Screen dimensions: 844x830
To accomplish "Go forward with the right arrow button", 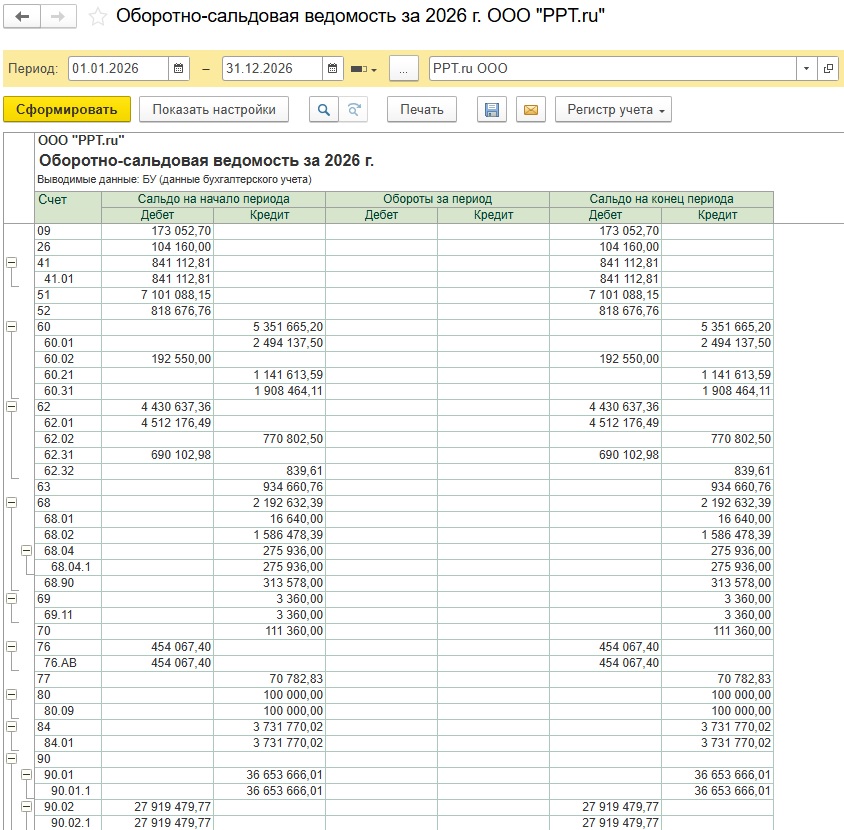I will click(x=58, y=17).
